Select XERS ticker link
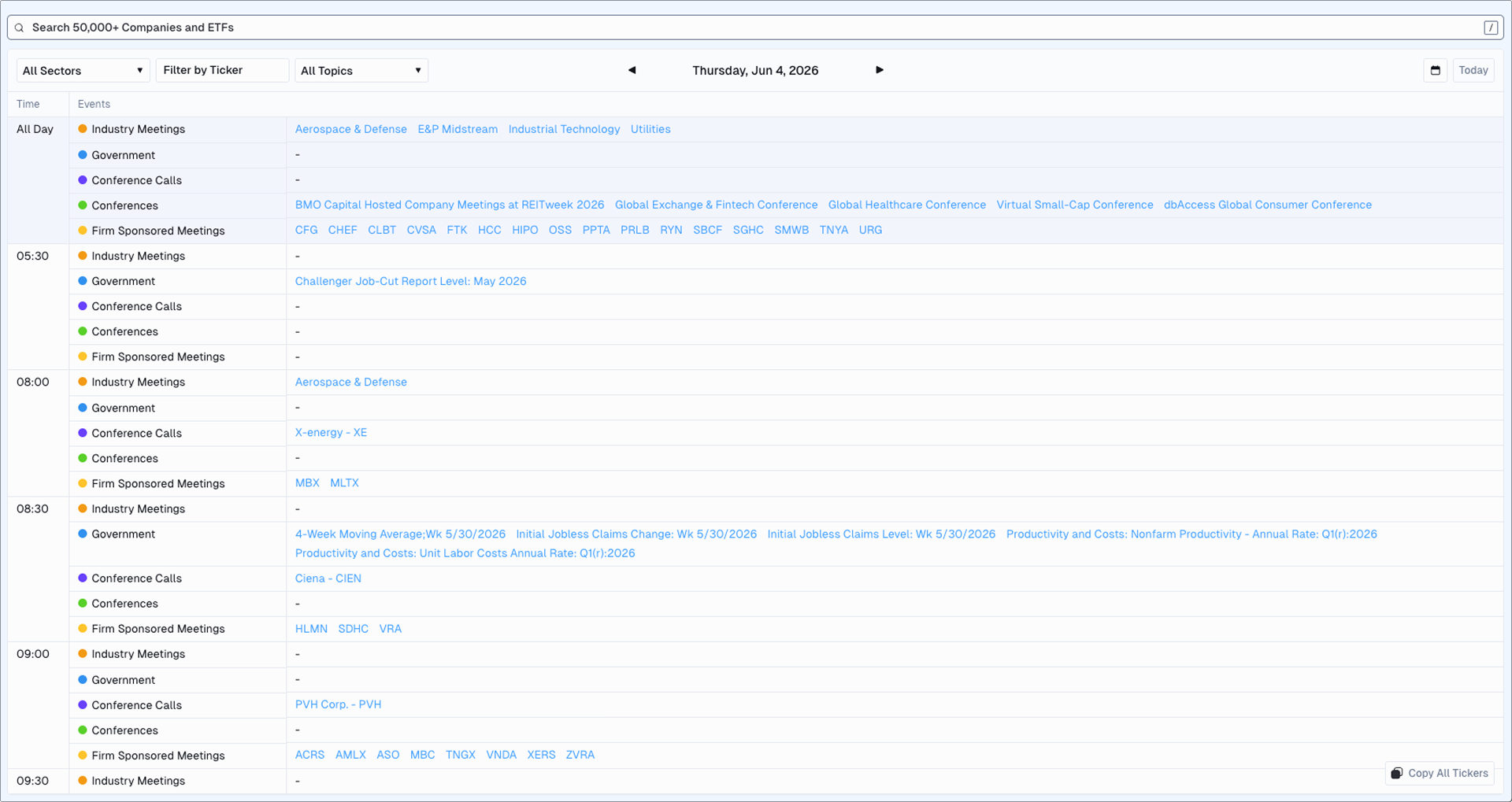Viewport: 1512px width, 802px height. coord(541,754)
